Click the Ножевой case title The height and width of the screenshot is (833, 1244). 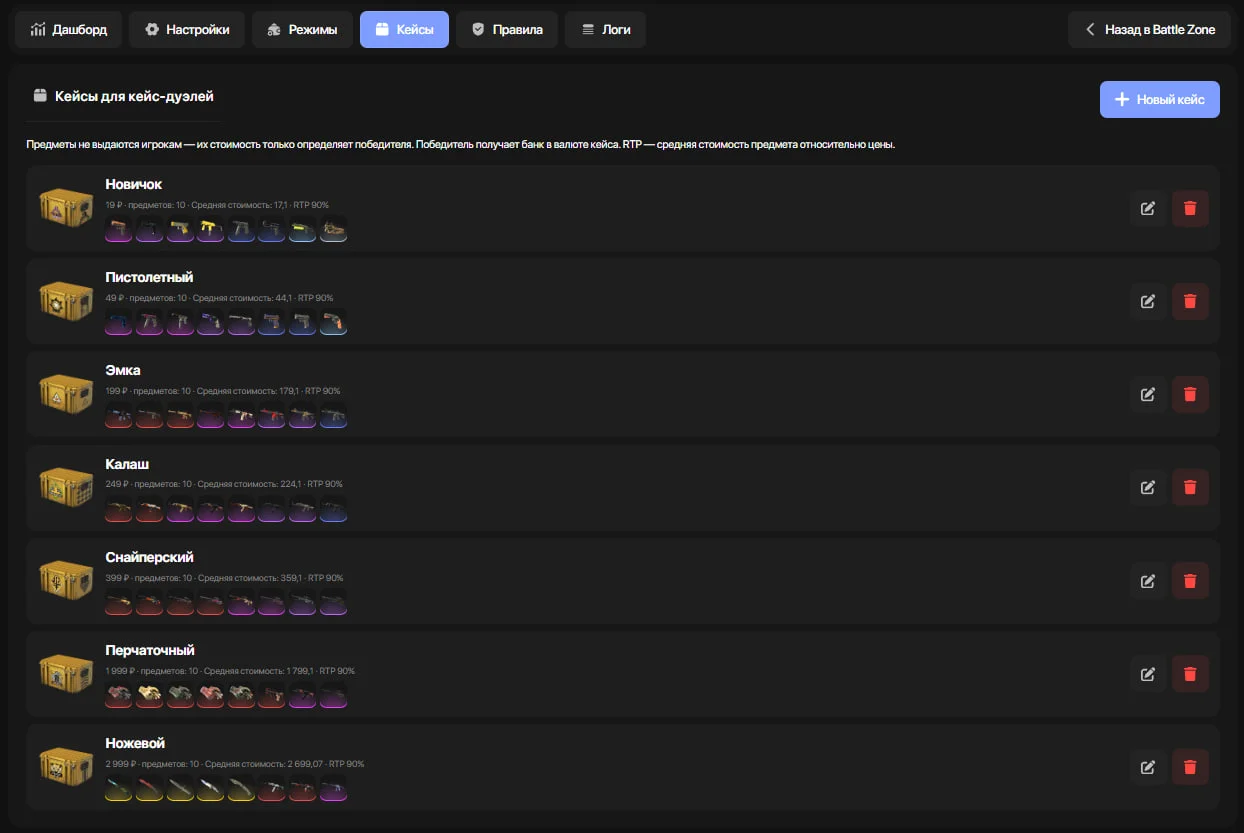(135, 743)
